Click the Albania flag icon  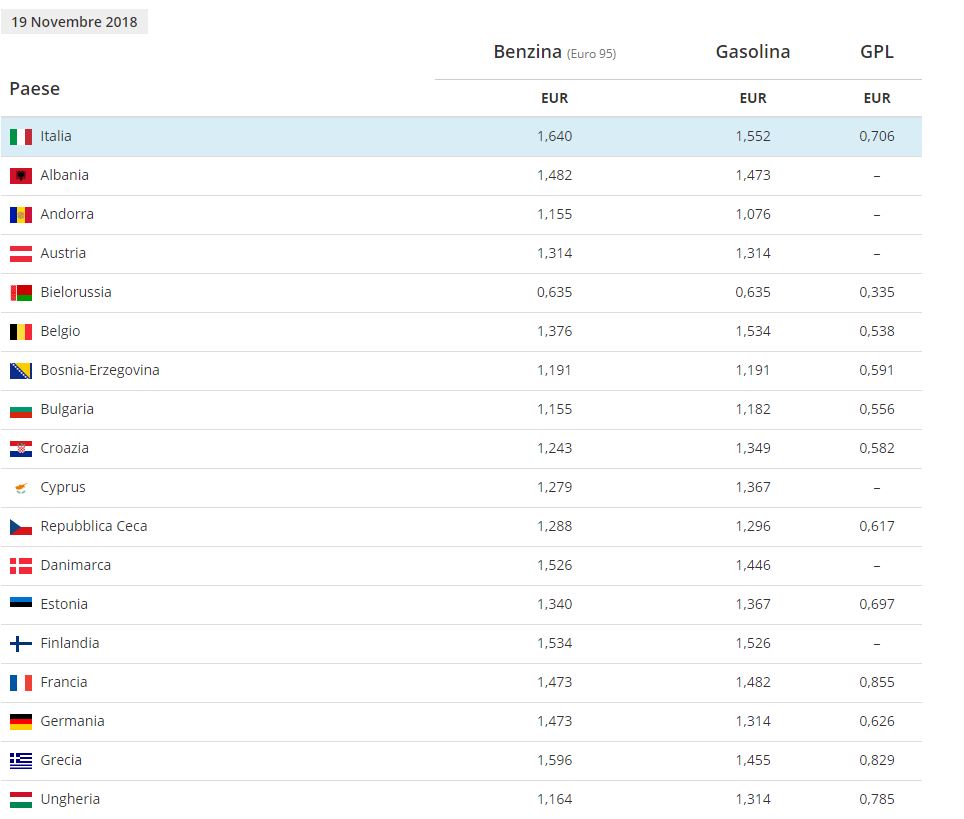click(x=21, y=176)
